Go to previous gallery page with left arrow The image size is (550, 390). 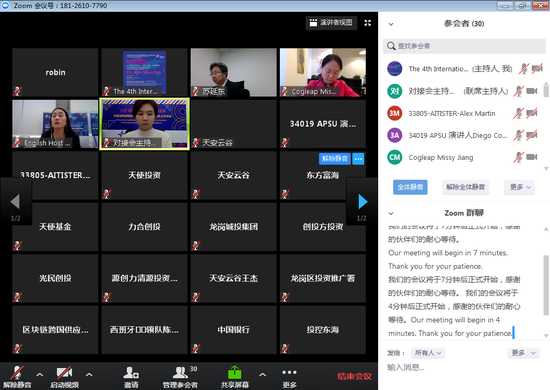[15, 202]
